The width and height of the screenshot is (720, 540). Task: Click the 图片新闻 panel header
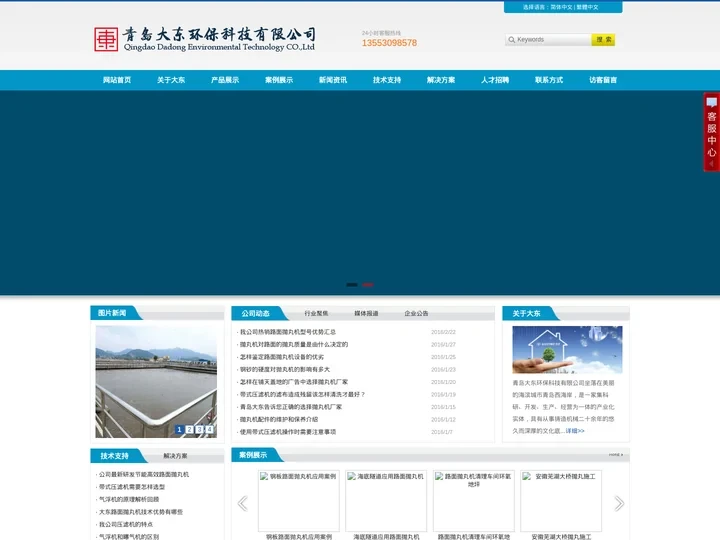(x=112, y=313)
